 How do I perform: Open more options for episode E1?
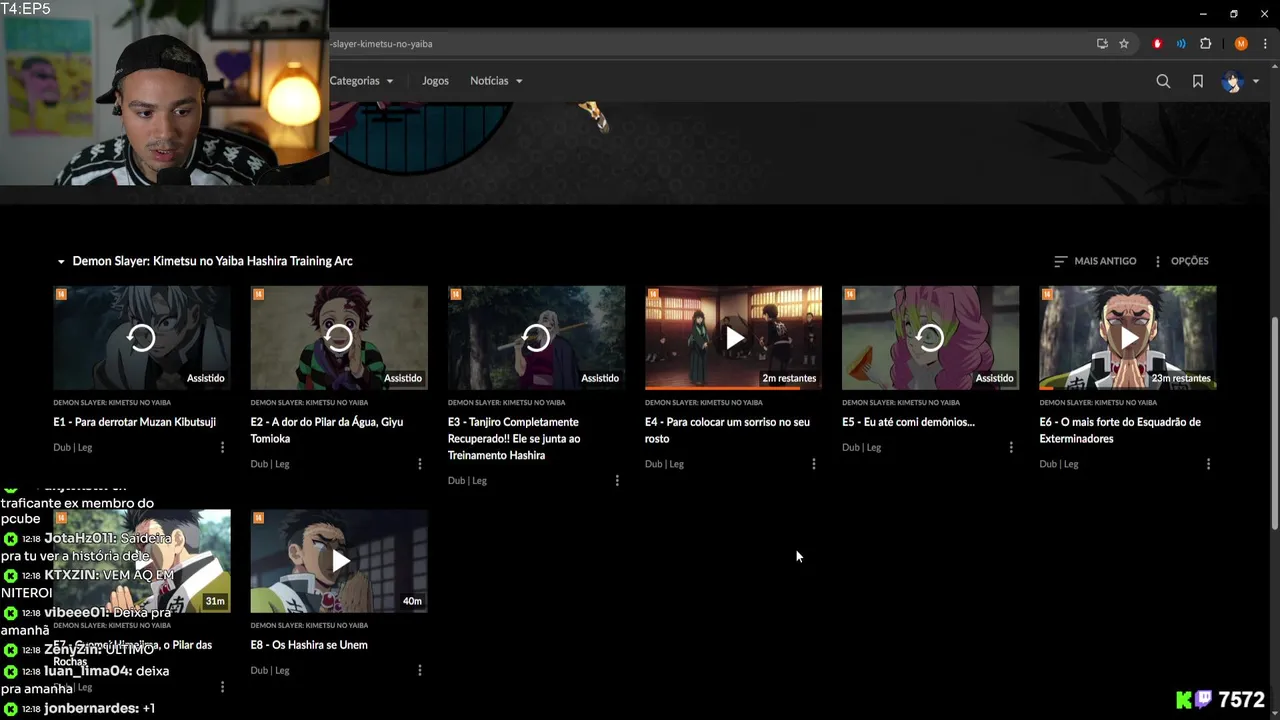(222, 447)
